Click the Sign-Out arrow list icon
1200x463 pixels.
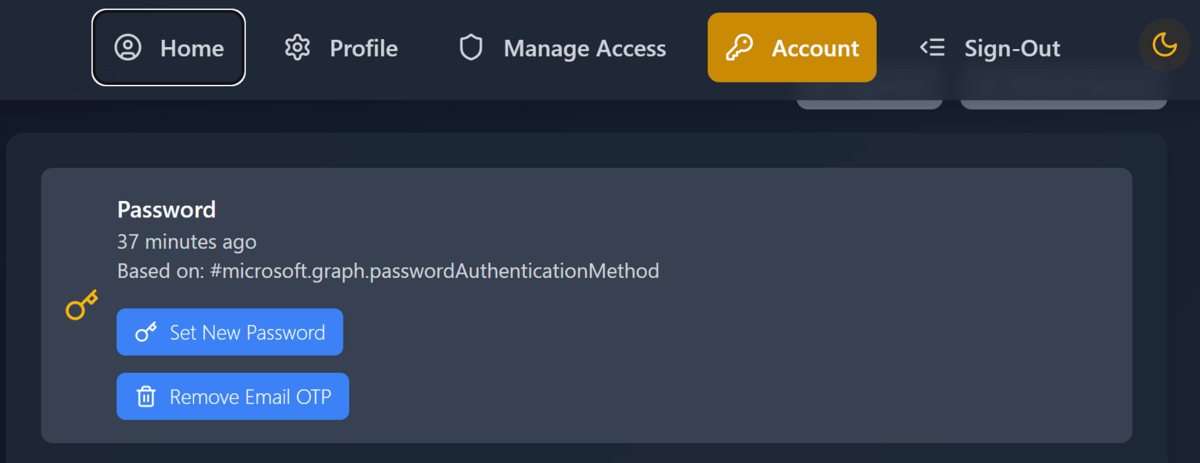pyautogui.click(x=932, y=48)
